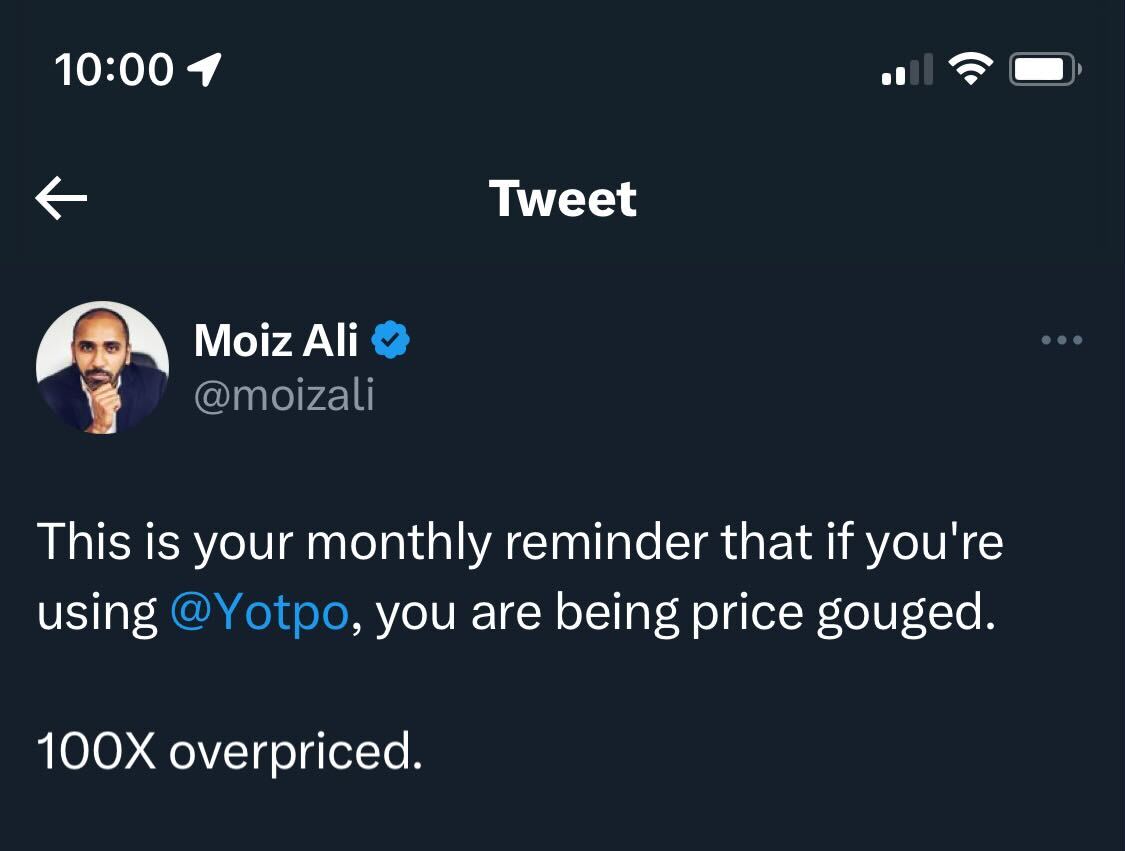Open the @Yotpo mention link
This screenshot has height=851, width=1125.
[259, 613]
